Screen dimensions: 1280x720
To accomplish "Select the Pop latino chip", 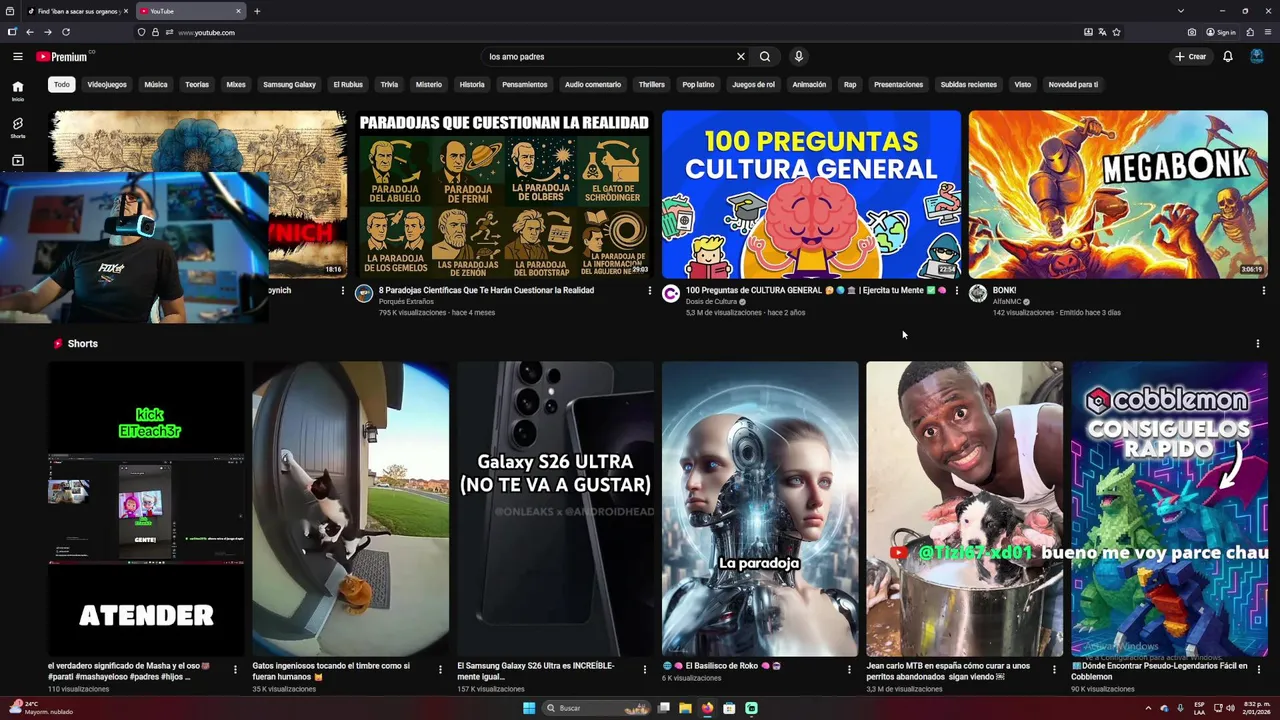I will [x=698, y=85].
